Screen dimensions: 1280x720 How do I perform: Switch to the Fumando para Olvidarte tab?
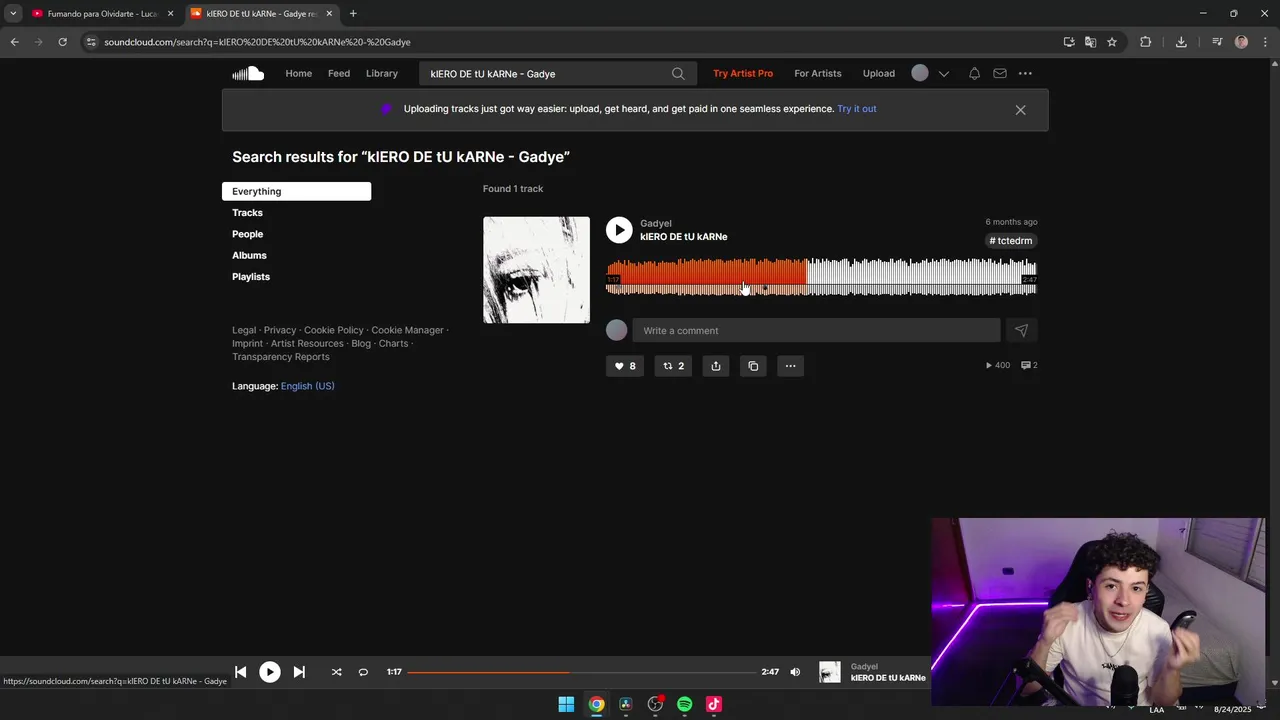(x=103, y=14)
